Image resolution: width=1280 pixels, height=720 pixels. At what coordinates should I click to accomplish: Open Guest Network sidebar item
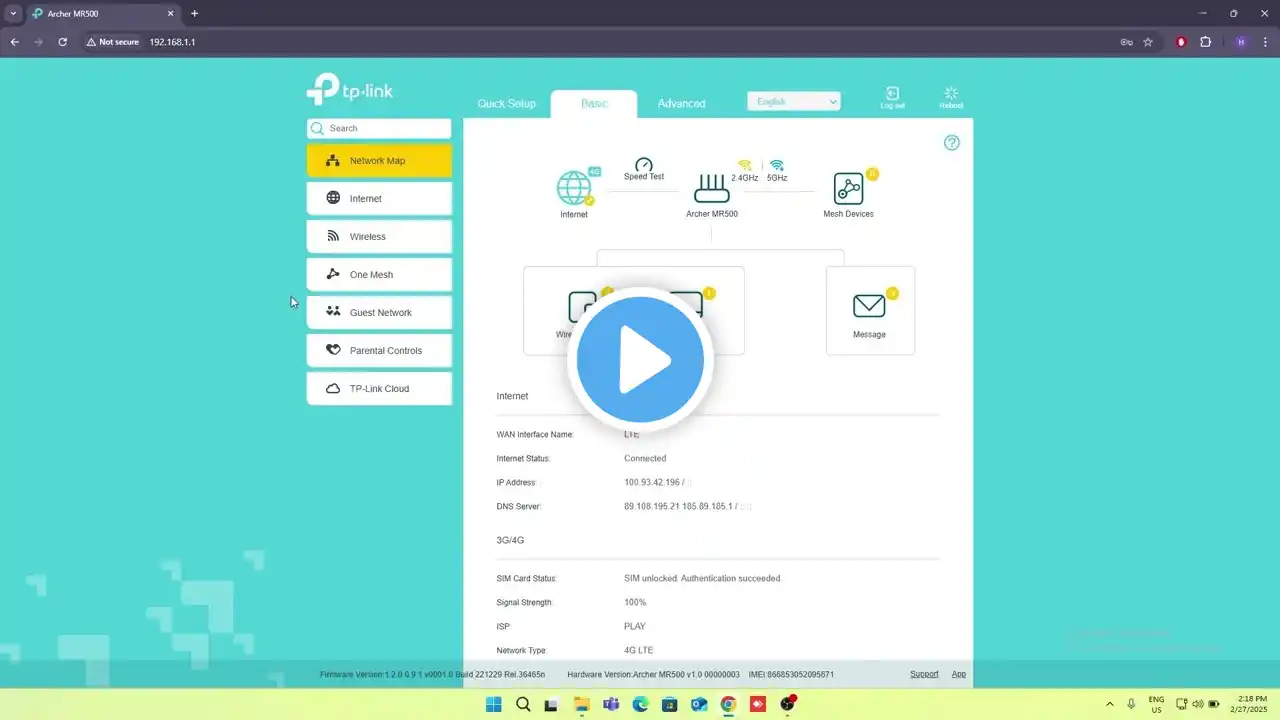point(379,313)
